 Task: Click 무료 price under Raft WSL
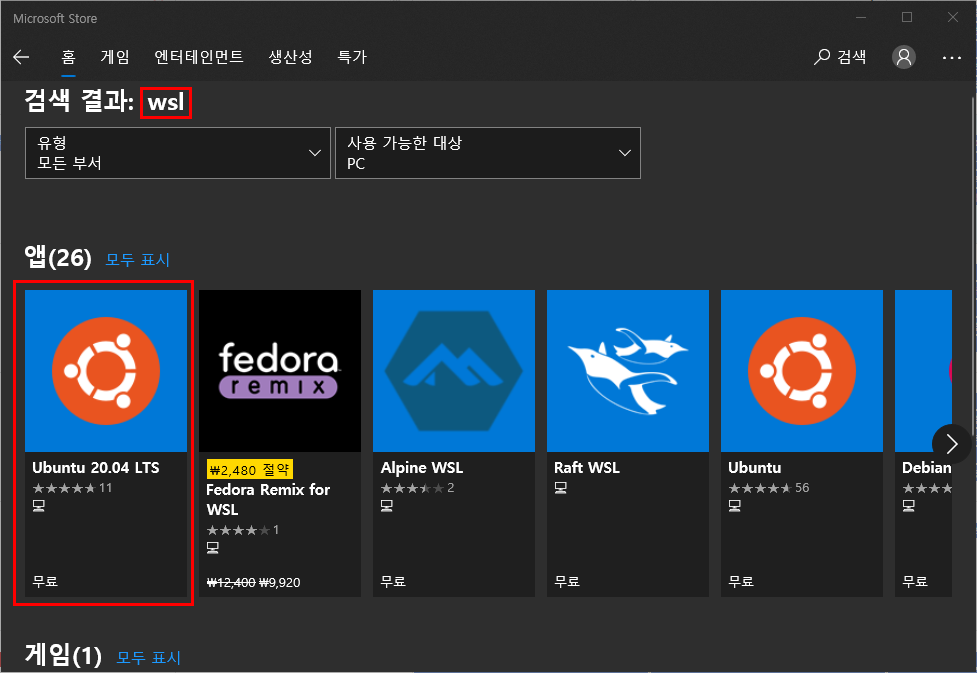(x=567, y=581)
